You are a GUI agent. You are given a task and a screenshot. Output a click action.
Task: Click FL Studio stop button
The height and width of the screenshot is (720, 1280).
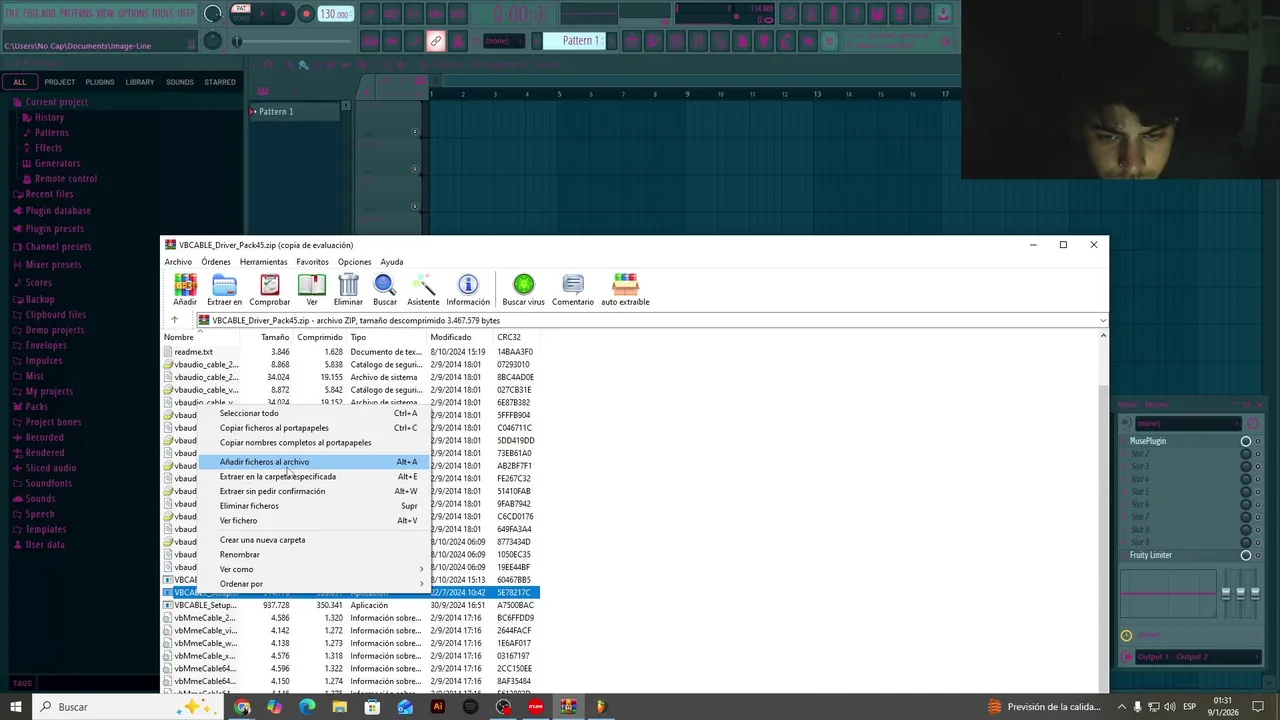284,14
